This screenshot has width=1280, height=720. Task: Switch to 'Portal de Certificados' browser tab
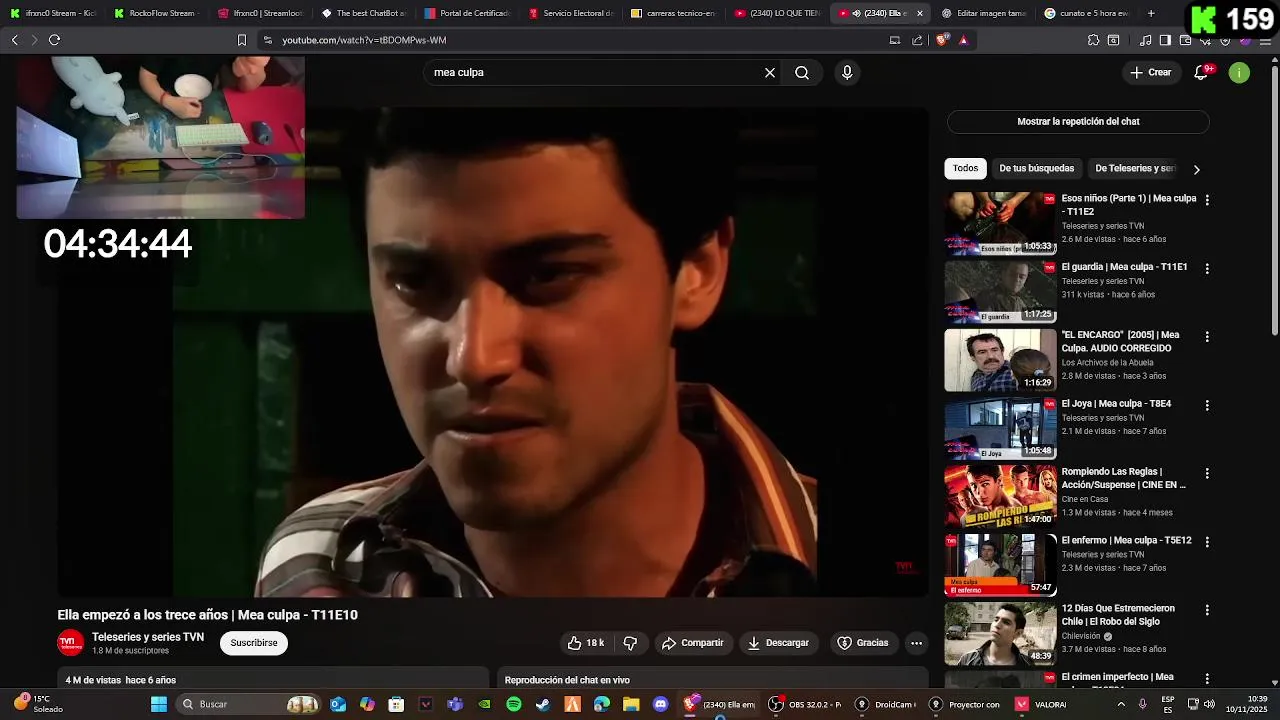[467, 13]
